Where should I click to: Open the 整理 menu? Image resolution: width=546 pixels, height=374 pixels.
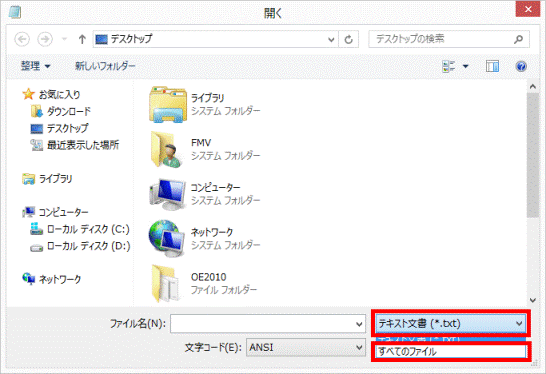tap(35, 66)
